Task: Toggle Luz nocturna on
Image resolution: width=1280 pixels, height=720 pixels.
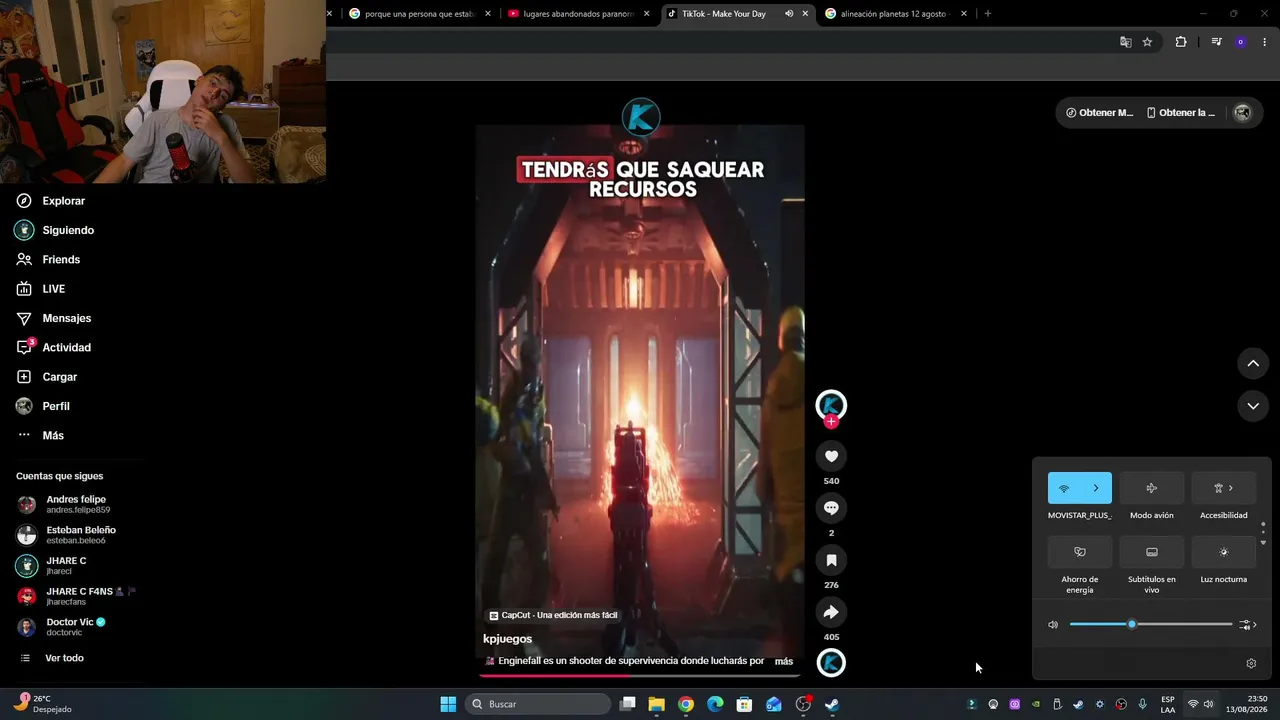Action: 1224,552
